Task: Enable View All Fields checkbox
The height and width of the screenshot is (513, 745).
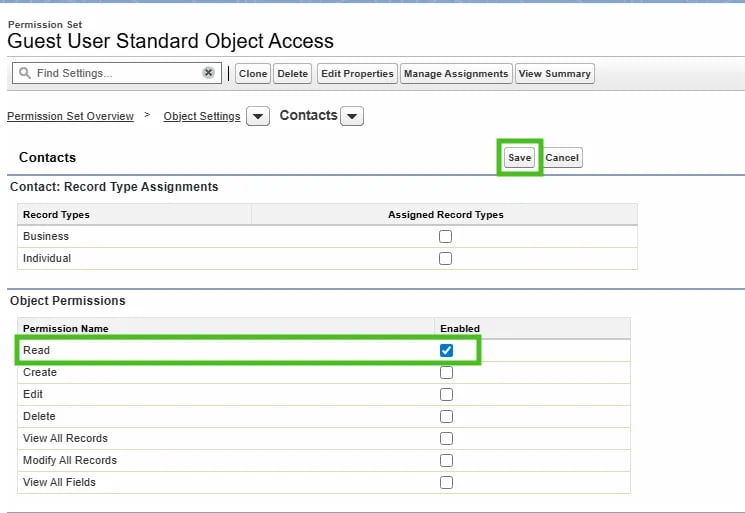Action: pos(446,483)
